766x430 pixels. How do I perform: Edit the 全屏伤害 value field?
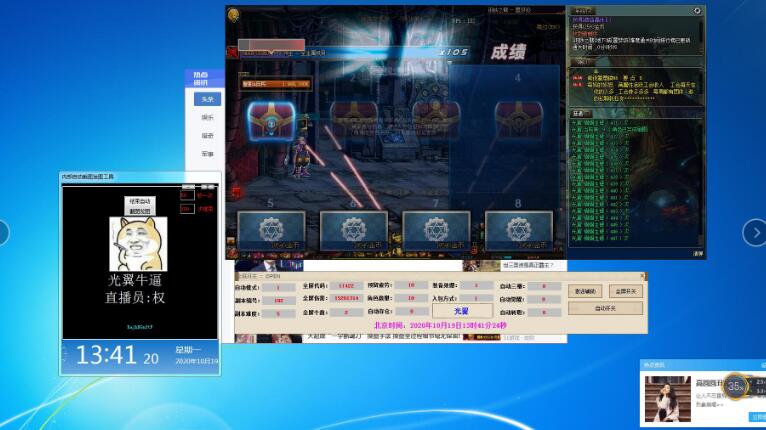(x=346, y=298)
